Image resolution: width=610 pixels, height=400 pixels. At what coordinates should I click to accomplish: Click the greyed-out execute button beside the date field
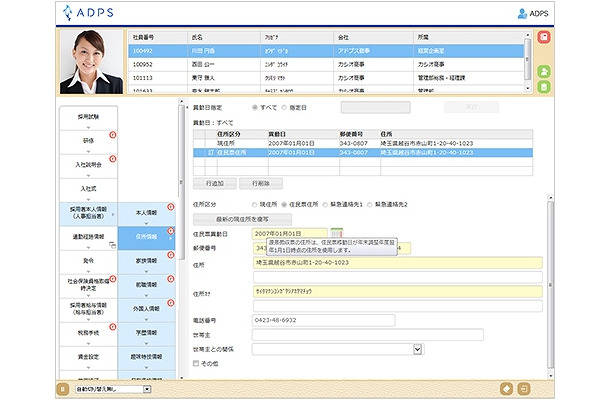pyautogui.click(x=472, y=107)
